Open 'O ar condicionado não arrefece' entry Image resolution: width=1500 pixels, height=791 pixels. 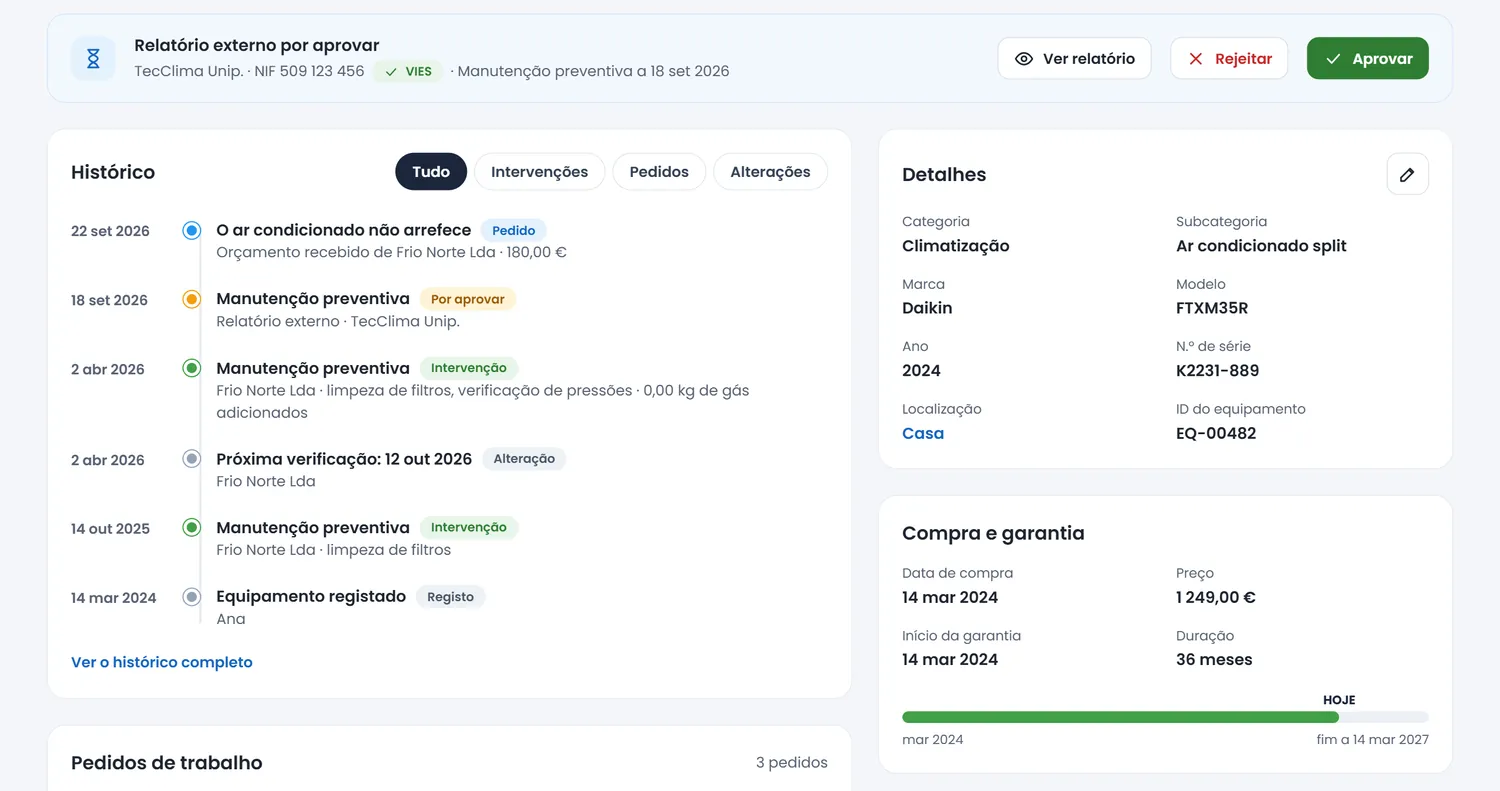click(x=343, y=230)
